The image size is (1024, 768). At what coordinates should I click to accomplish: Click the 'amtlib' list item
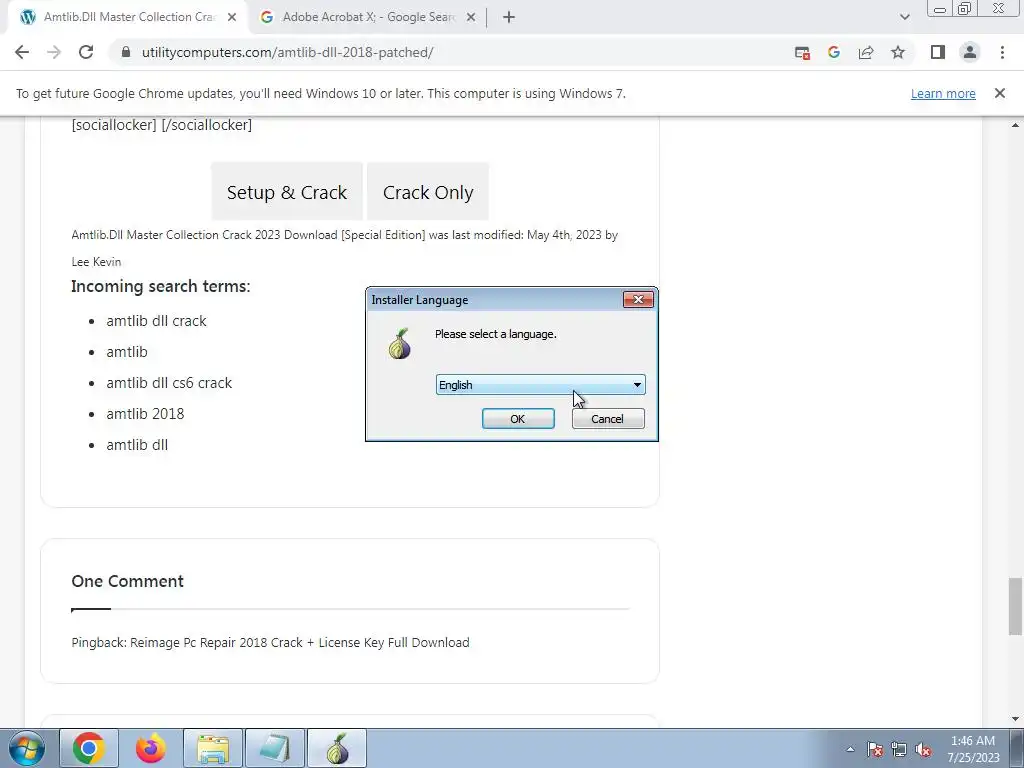tap(127, 352)
